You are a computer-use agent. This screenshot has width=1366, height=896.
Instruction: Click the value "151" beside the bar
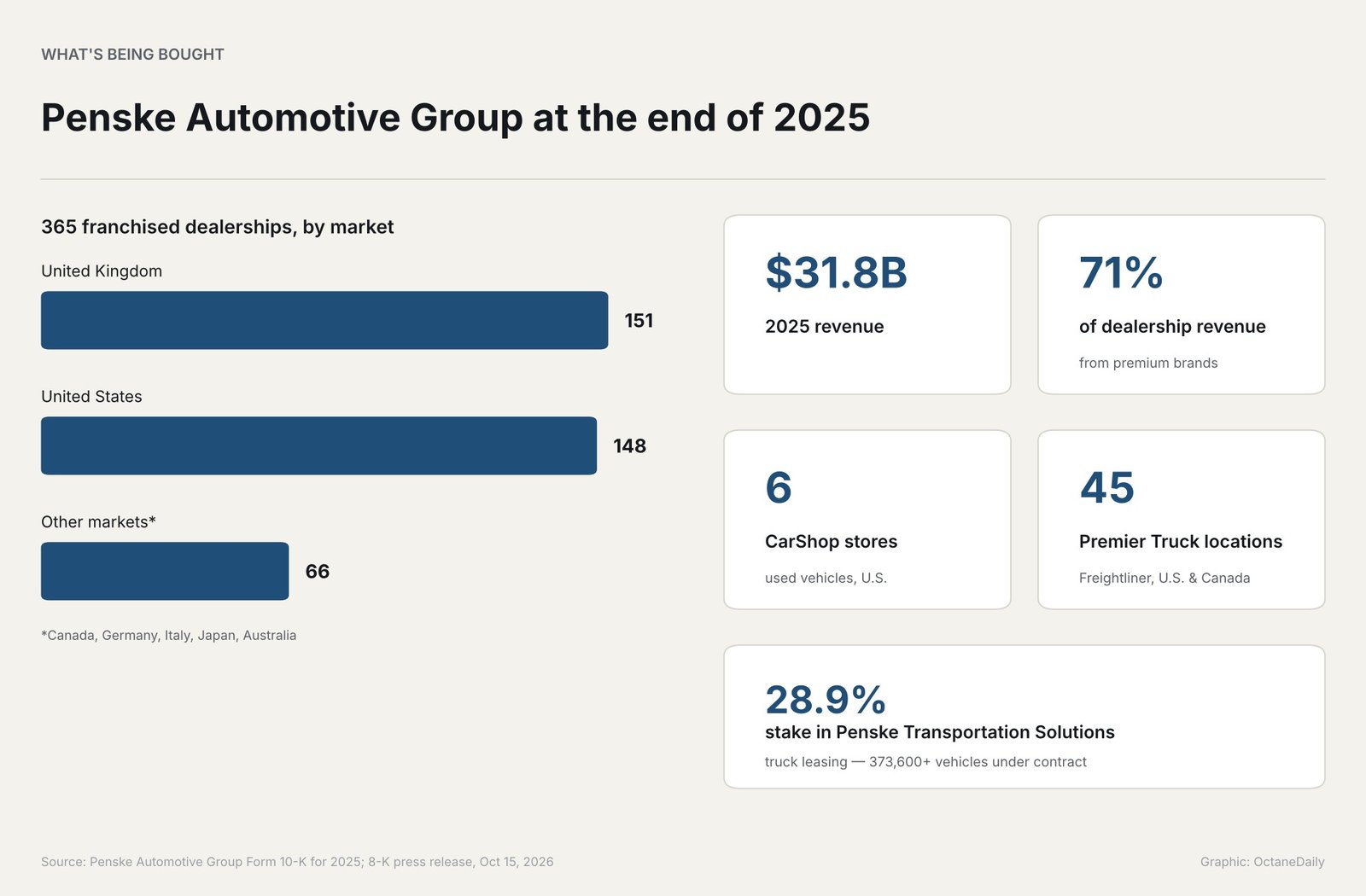639,321
